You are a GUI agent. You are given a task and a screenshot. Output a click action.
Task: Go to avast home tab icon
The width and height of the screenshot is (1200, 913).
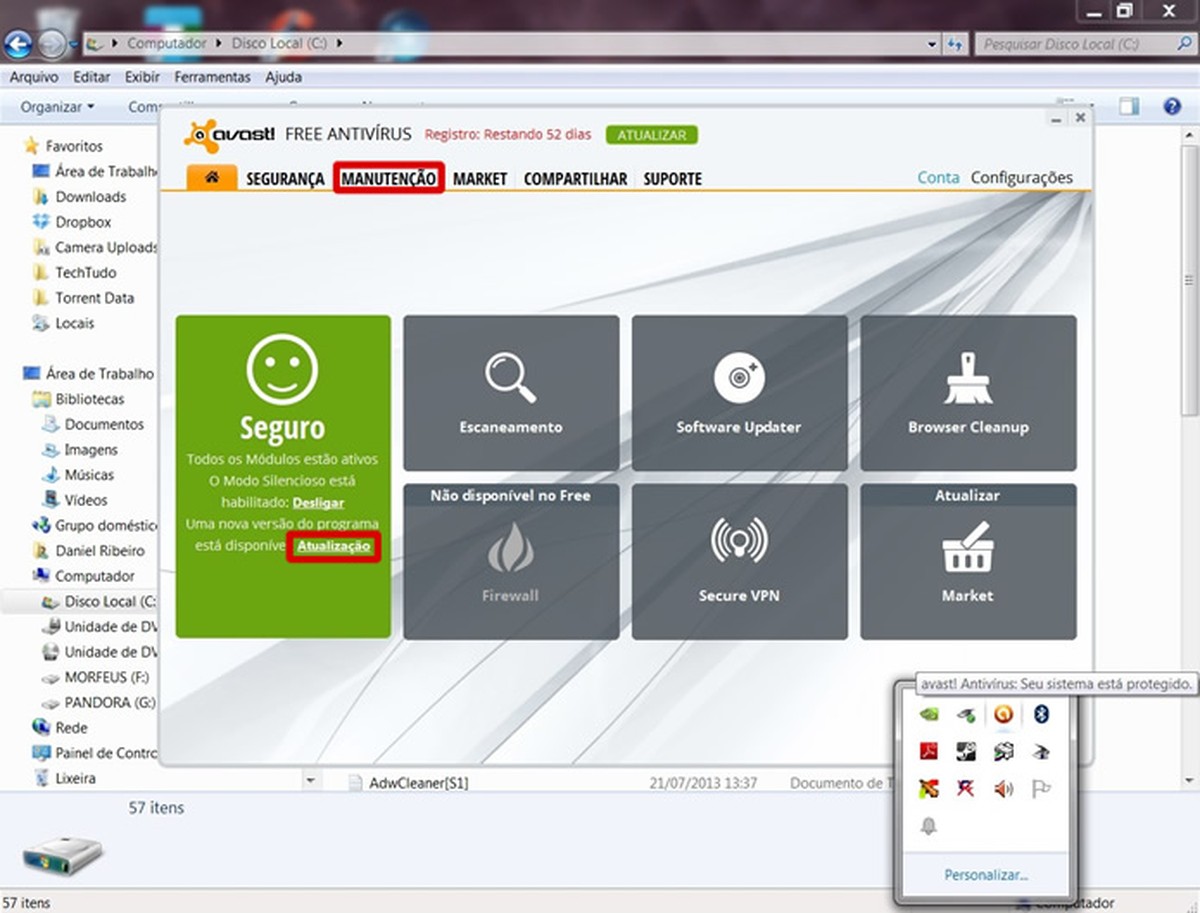[x=212, y=177]
